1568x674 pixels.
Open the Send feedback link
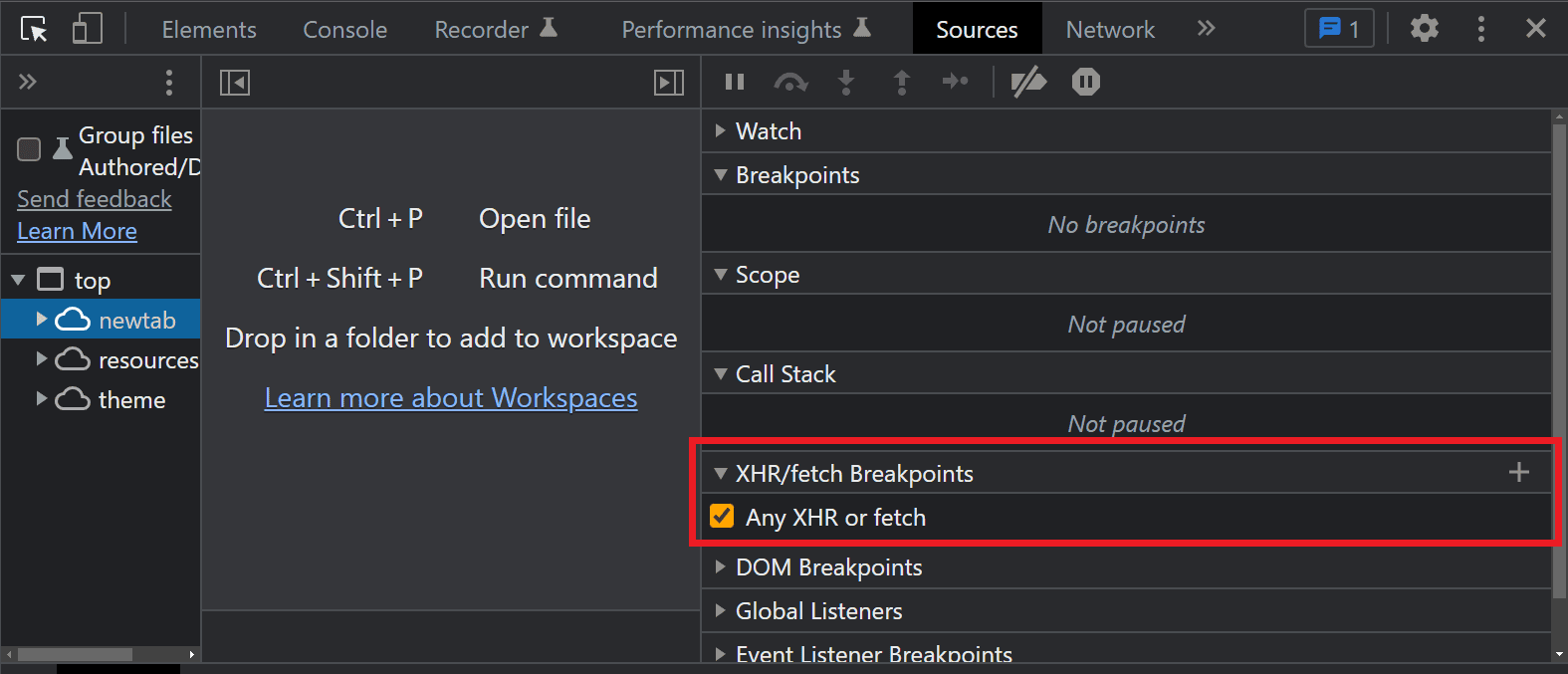(x=95, y=199)
